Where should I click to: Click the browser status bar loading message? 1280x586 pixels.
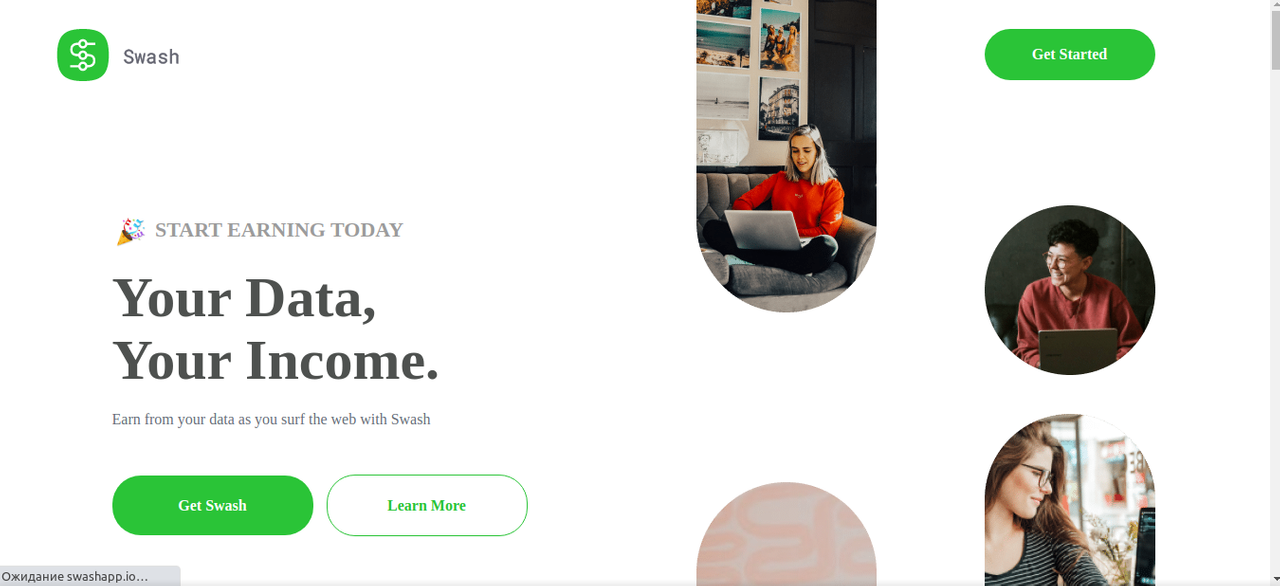(75, 576)
